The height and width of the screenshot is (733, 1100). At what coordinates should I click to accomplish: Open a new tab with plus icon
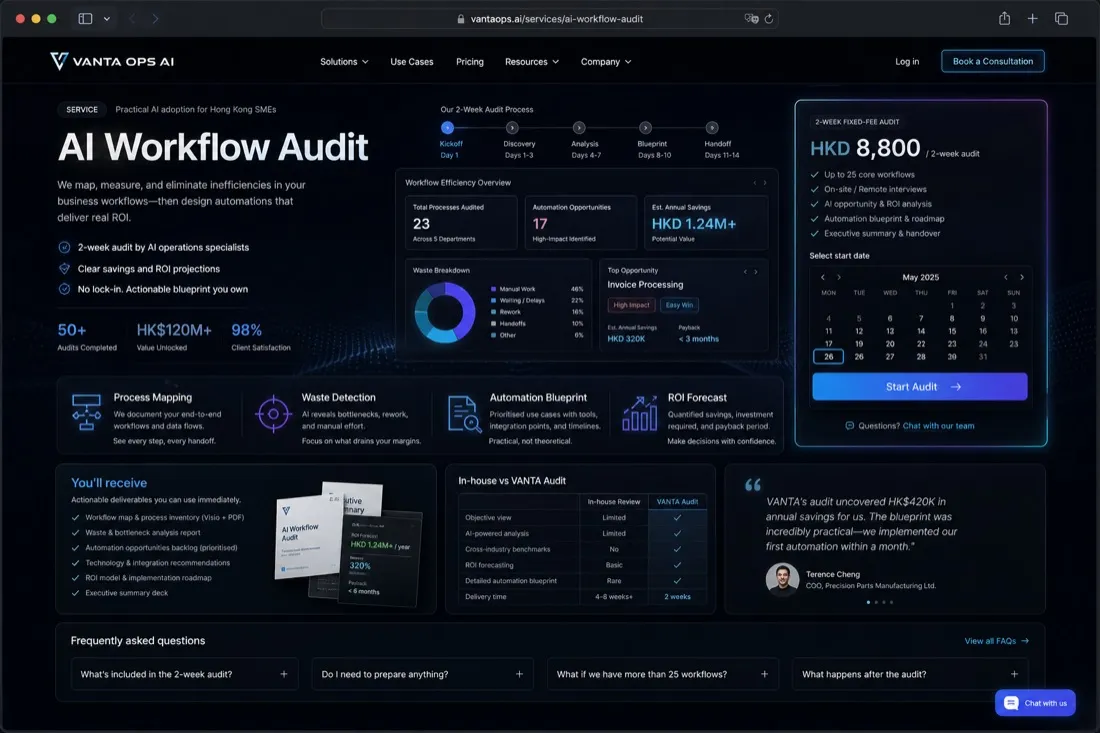click(1033, 19)
